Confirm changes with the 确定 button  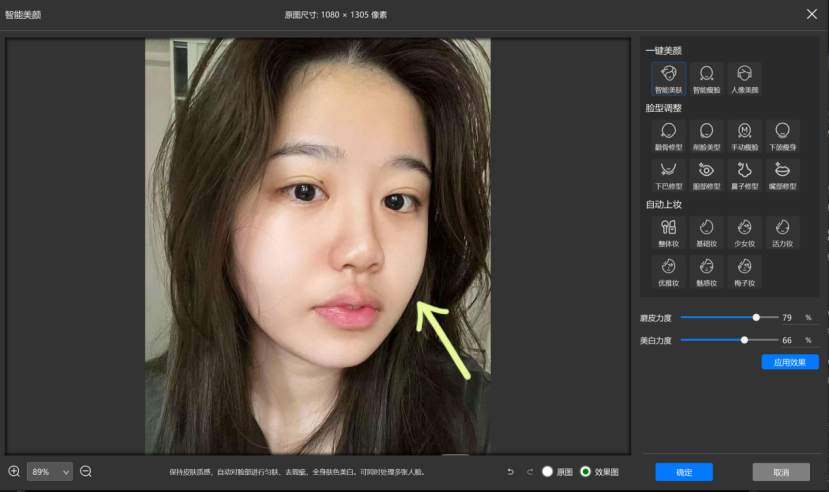coord(684,472)
